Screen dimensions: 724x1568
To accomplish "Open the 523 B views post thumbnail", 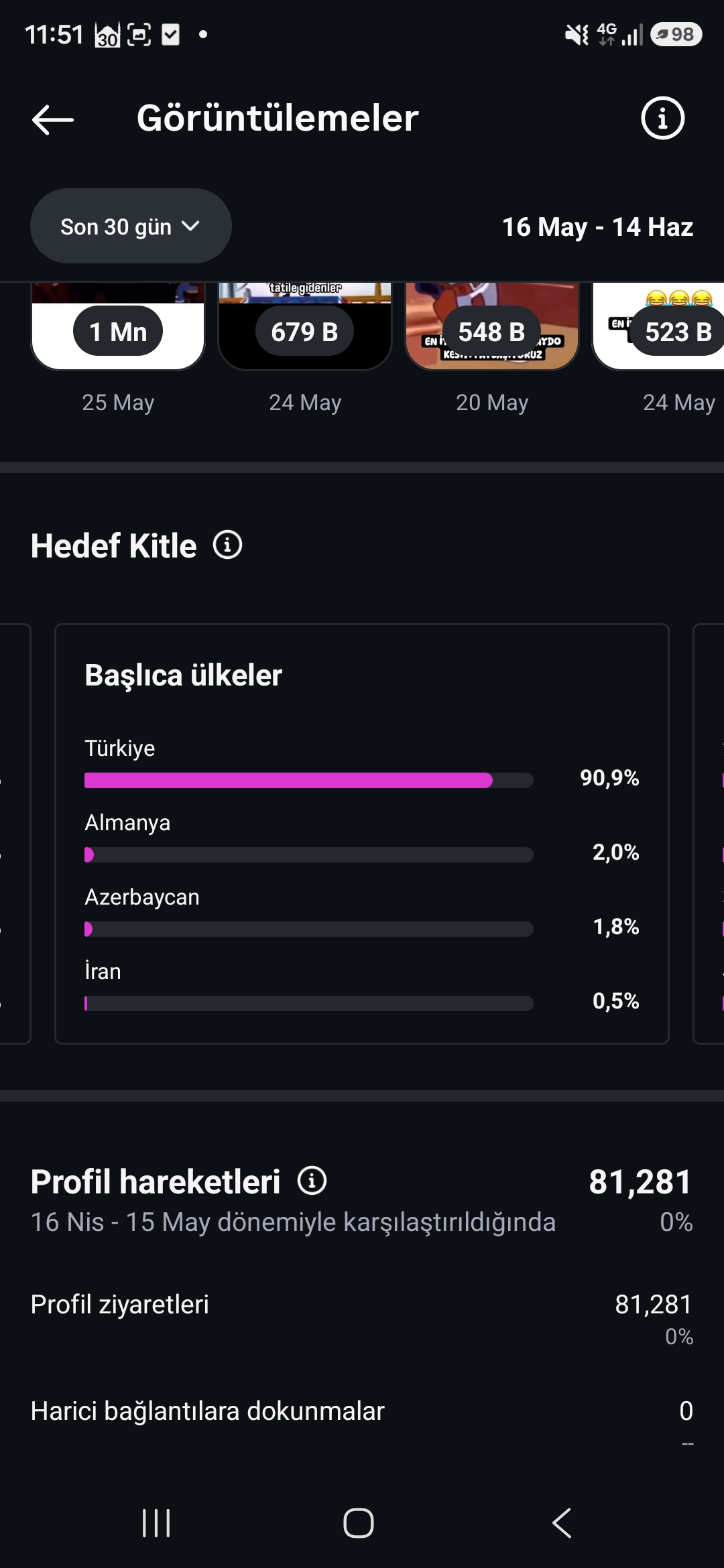I will pyautogui.click(x=658, y=326).
